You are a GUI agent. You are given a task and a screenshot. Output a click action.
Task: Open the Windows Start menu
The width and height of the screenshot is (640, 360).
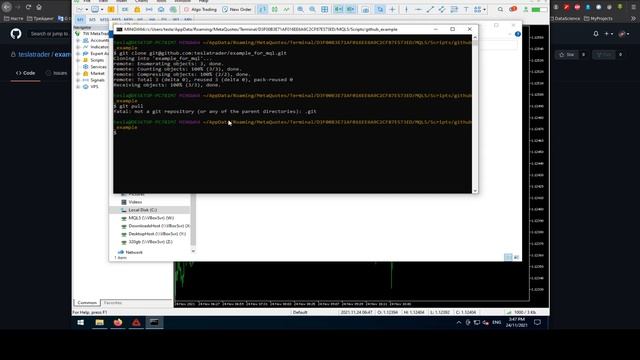80,322
